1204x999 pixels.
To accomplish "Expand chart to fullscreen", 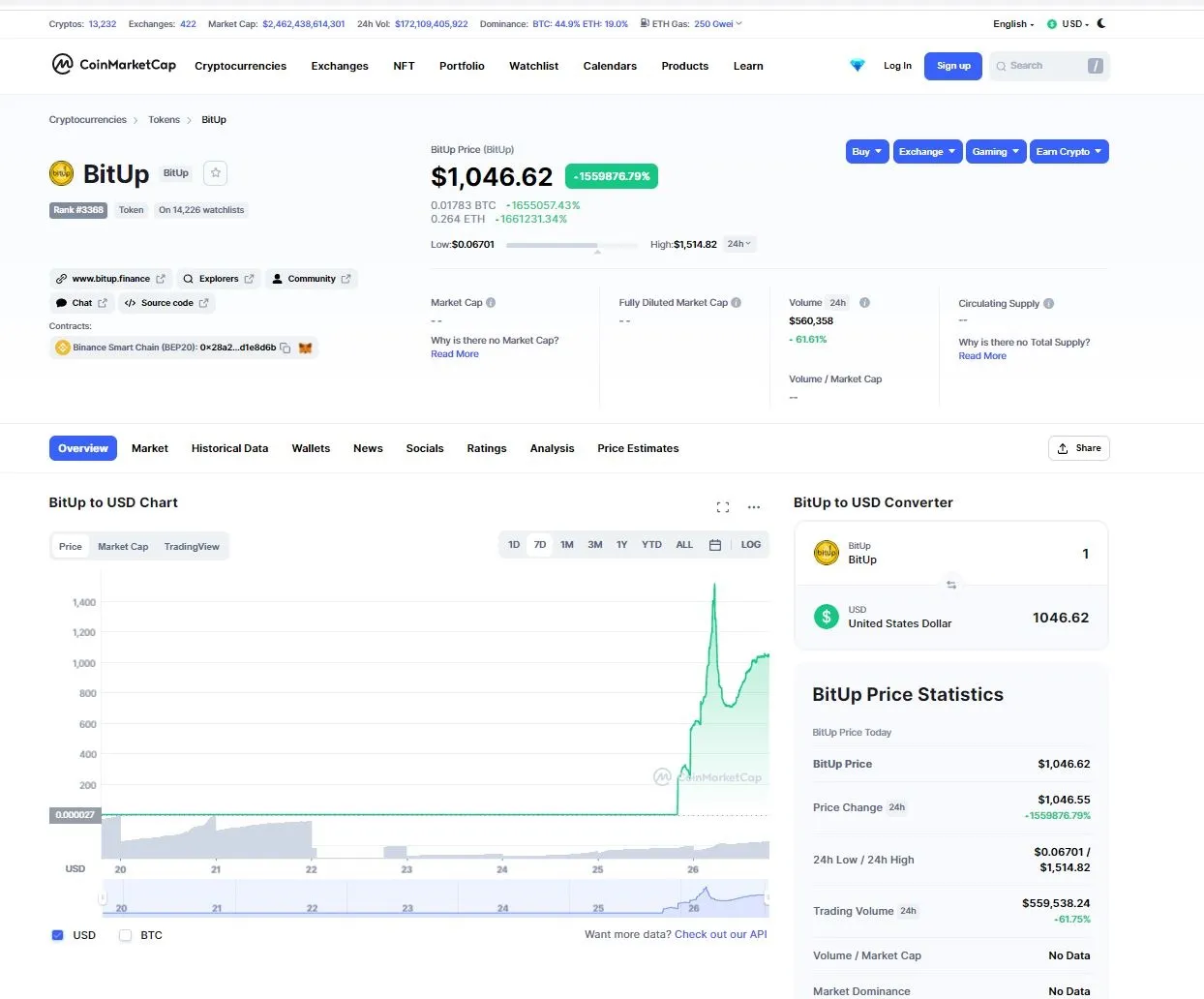I will pos(722,506).
